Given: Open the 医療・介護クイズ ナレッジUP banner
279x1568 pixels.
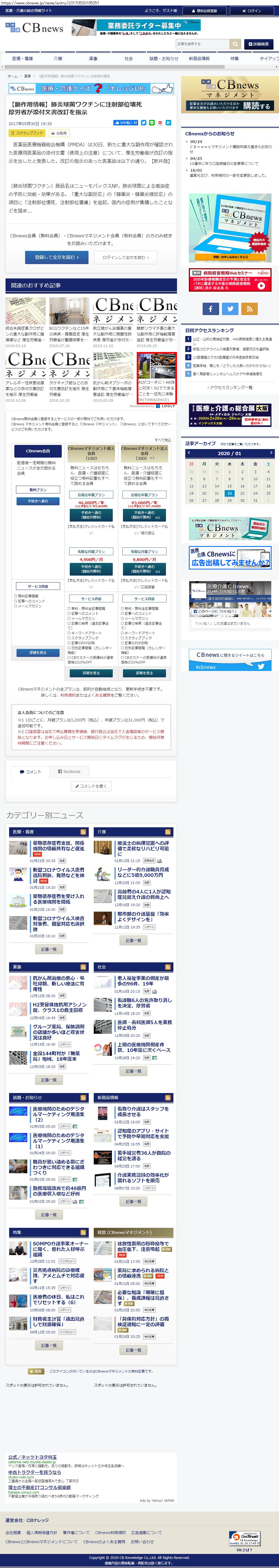Looking at the screenshot, I should [91, 88].
